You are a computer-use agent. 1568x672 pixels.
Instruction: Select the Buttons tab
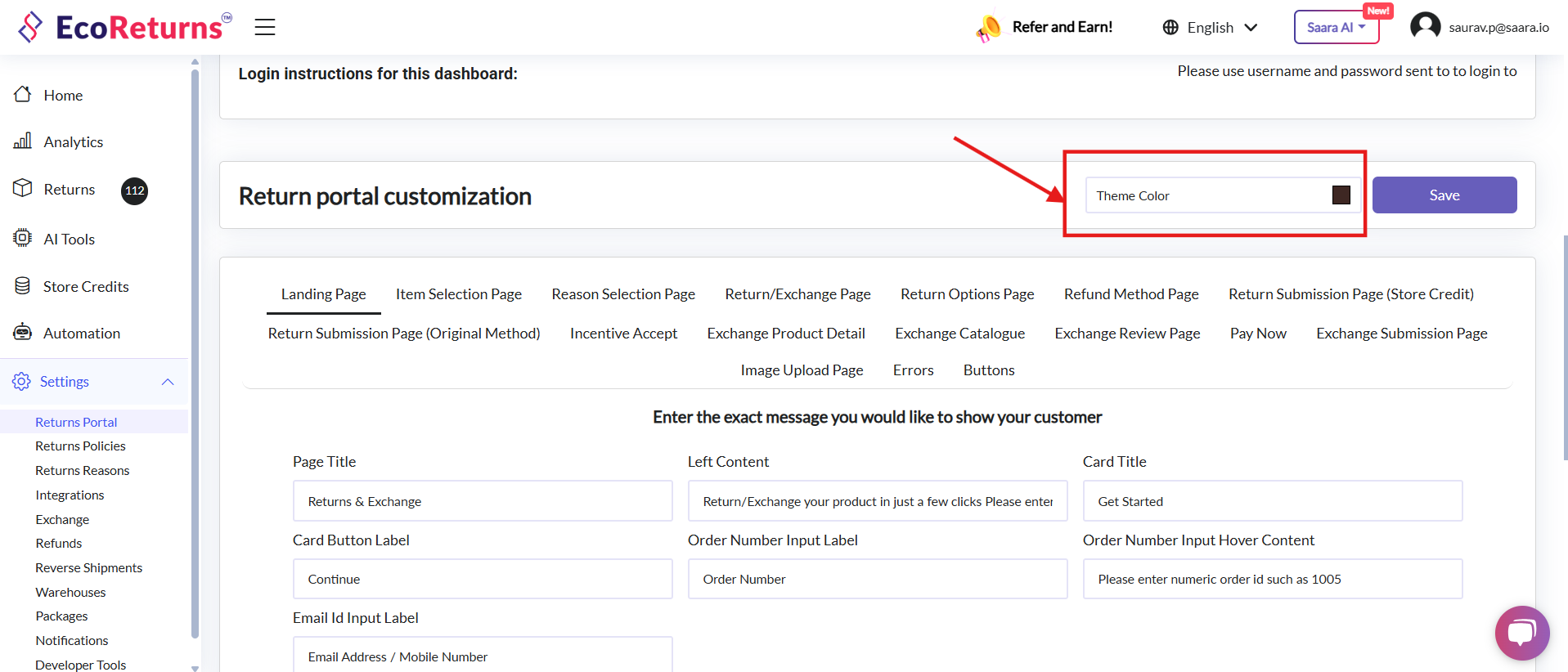point(988,370)
